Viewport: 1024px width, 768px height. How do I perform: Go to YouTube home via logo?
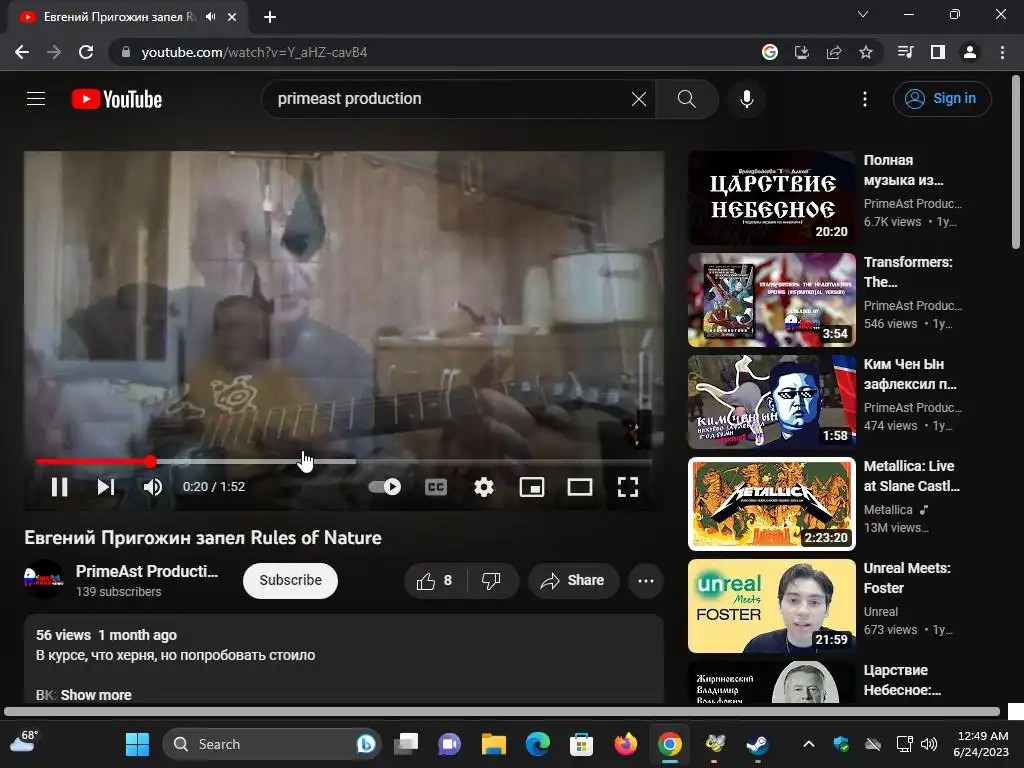coord(117,99)
